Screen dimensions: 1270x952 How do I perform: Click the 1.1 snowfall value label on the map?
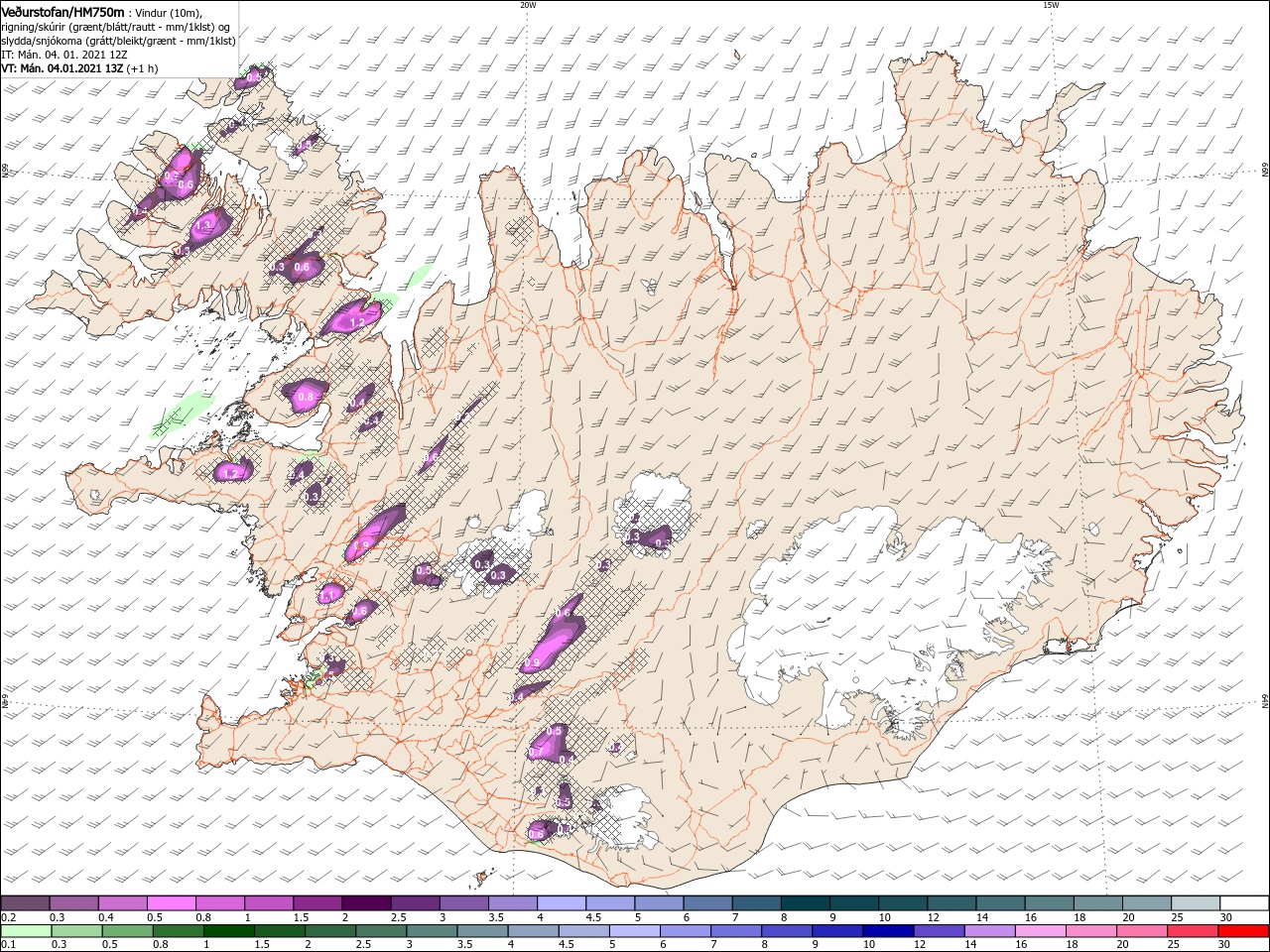point(328,596)
